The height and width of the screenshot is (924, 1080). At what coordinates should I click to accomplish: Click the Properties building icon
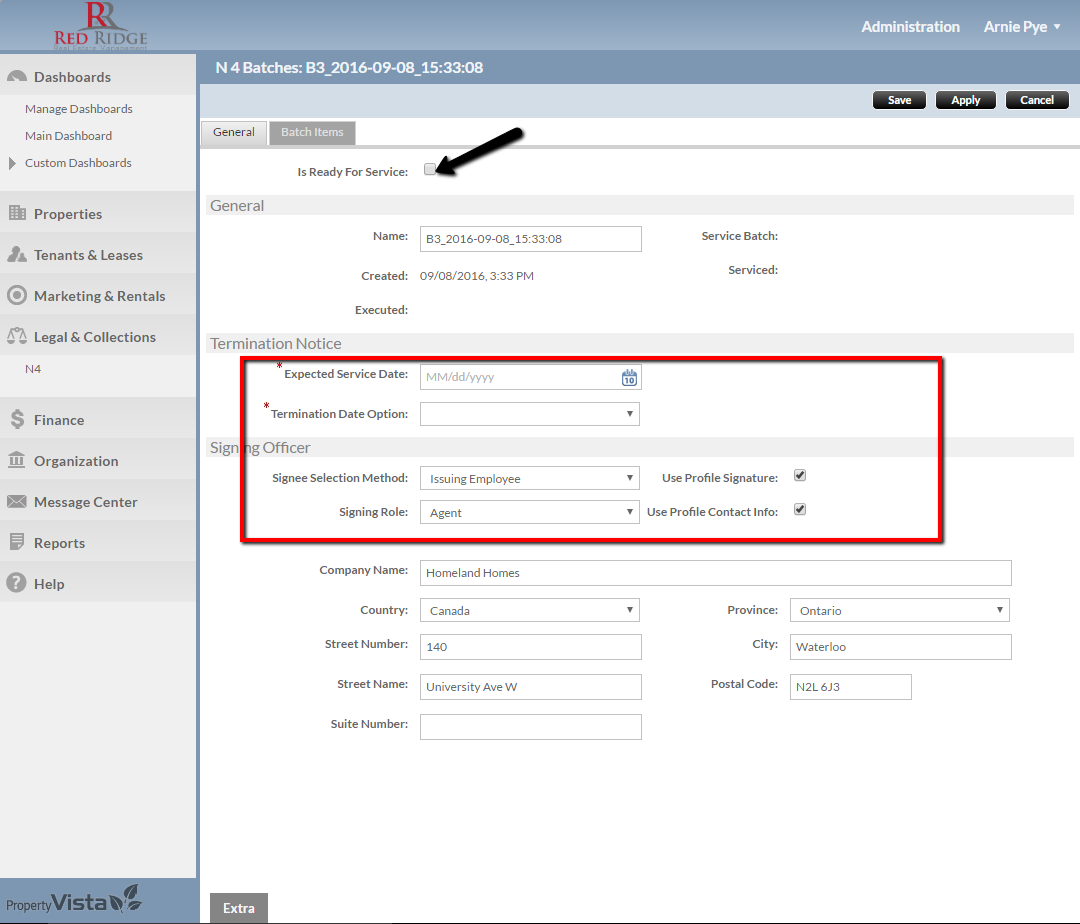click(16, 213)
